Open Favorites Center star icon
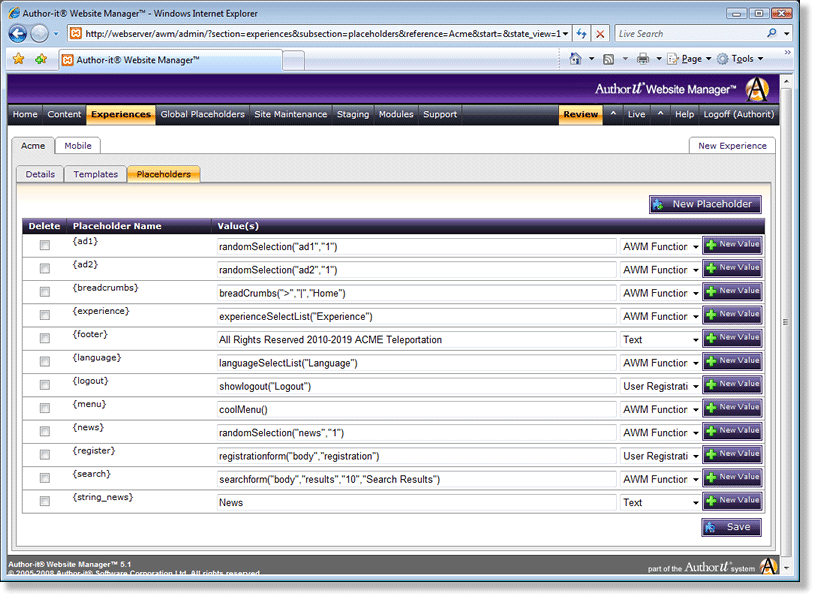Image resolution: width=820 pixels, height=602 pixels. (x=19, y=59)
